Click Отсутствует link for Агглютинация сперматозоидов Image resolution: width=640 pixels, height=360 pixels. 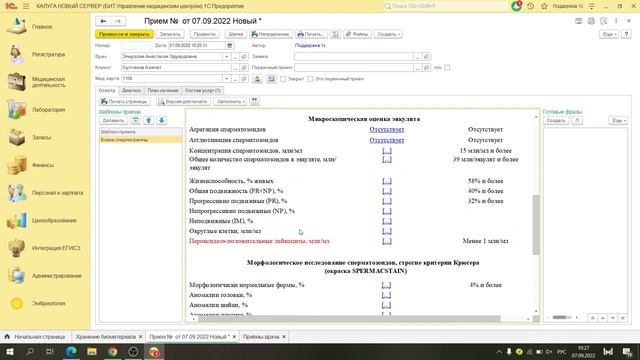pyautogui.click(x=387, y=140)
